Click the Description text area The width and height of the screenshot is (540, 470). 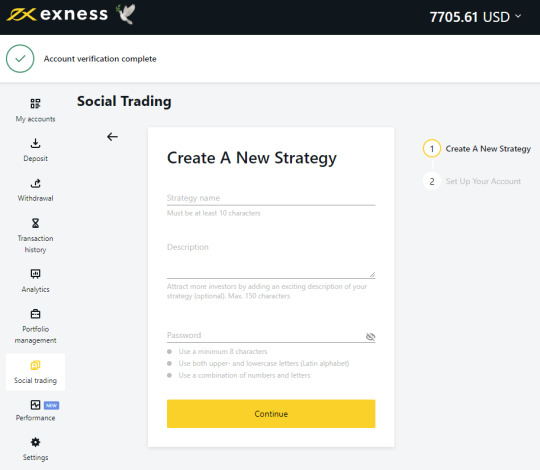(x=271, y=260)
